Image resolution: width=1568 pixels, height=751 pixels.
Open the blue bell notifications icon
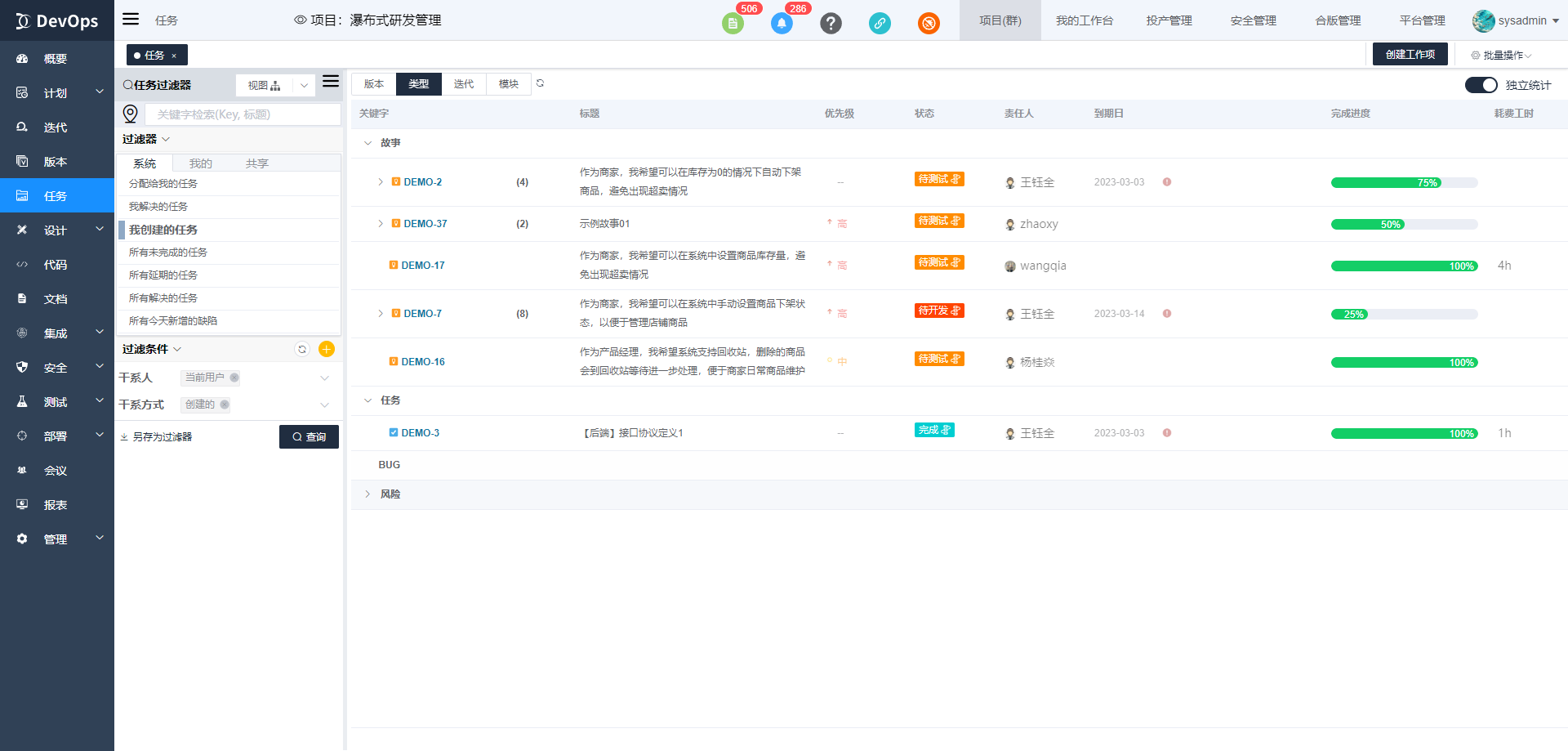782,24
